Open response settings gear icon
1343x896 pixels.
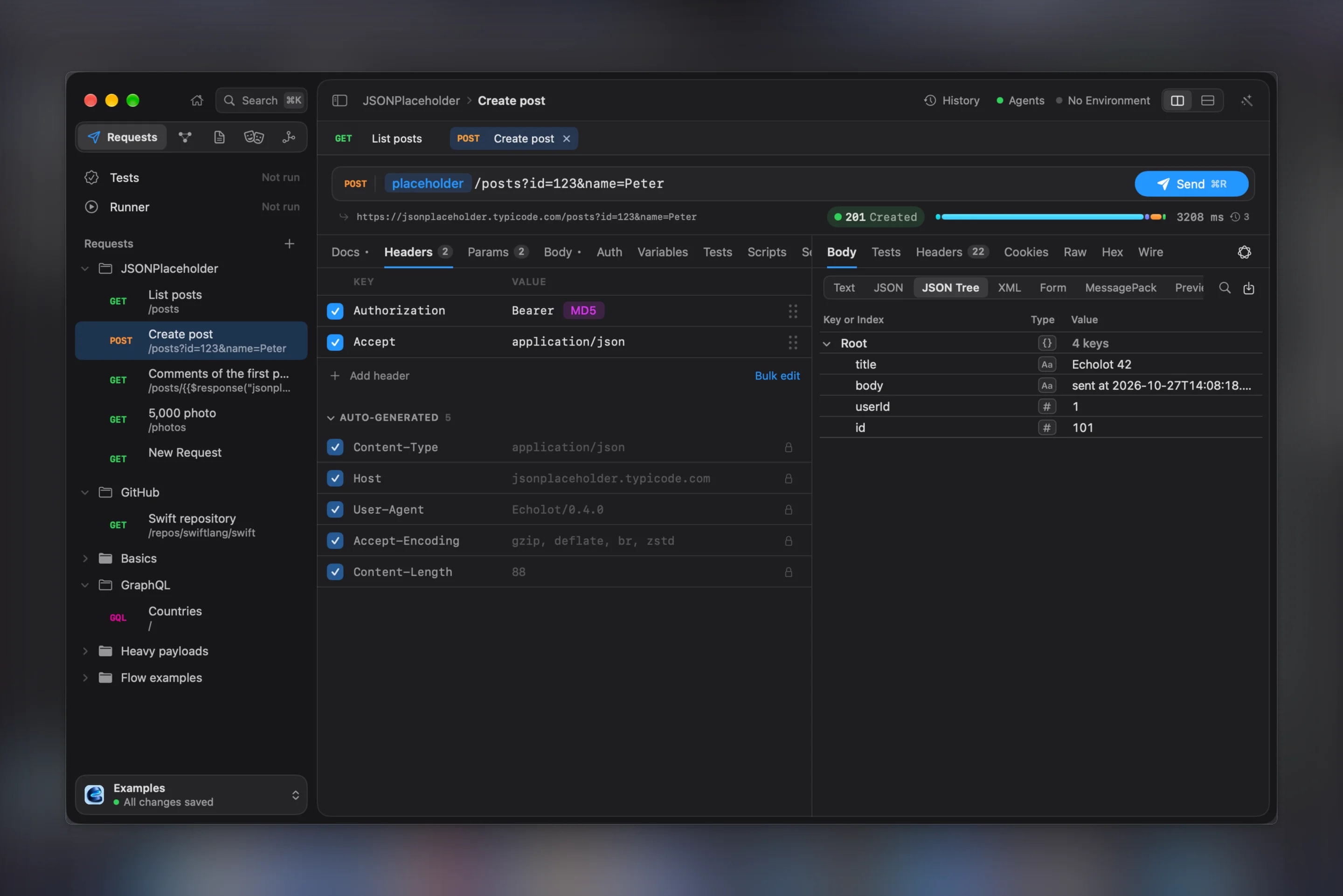(1245, 252)
